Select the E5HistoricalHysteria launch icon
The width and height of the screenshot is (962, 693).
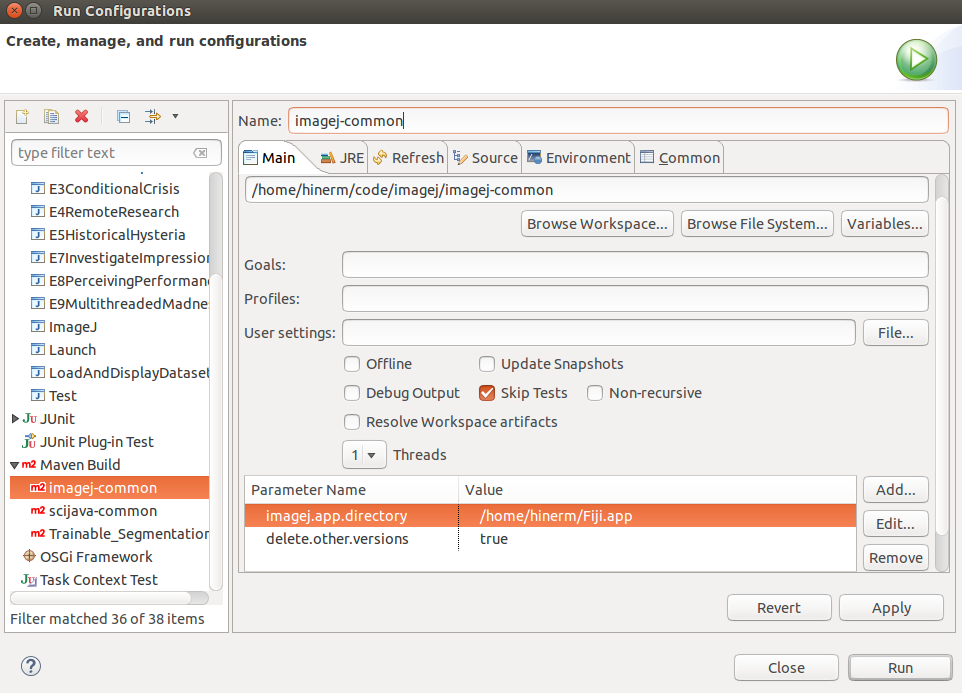coord(38,234)
